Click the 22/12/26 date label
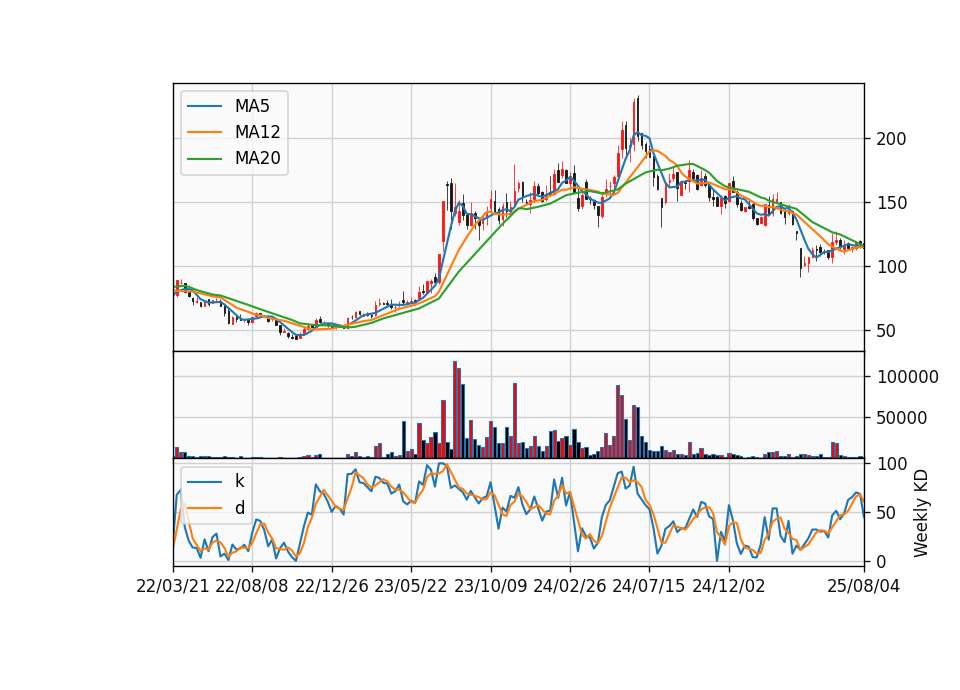 coord(332,586)
